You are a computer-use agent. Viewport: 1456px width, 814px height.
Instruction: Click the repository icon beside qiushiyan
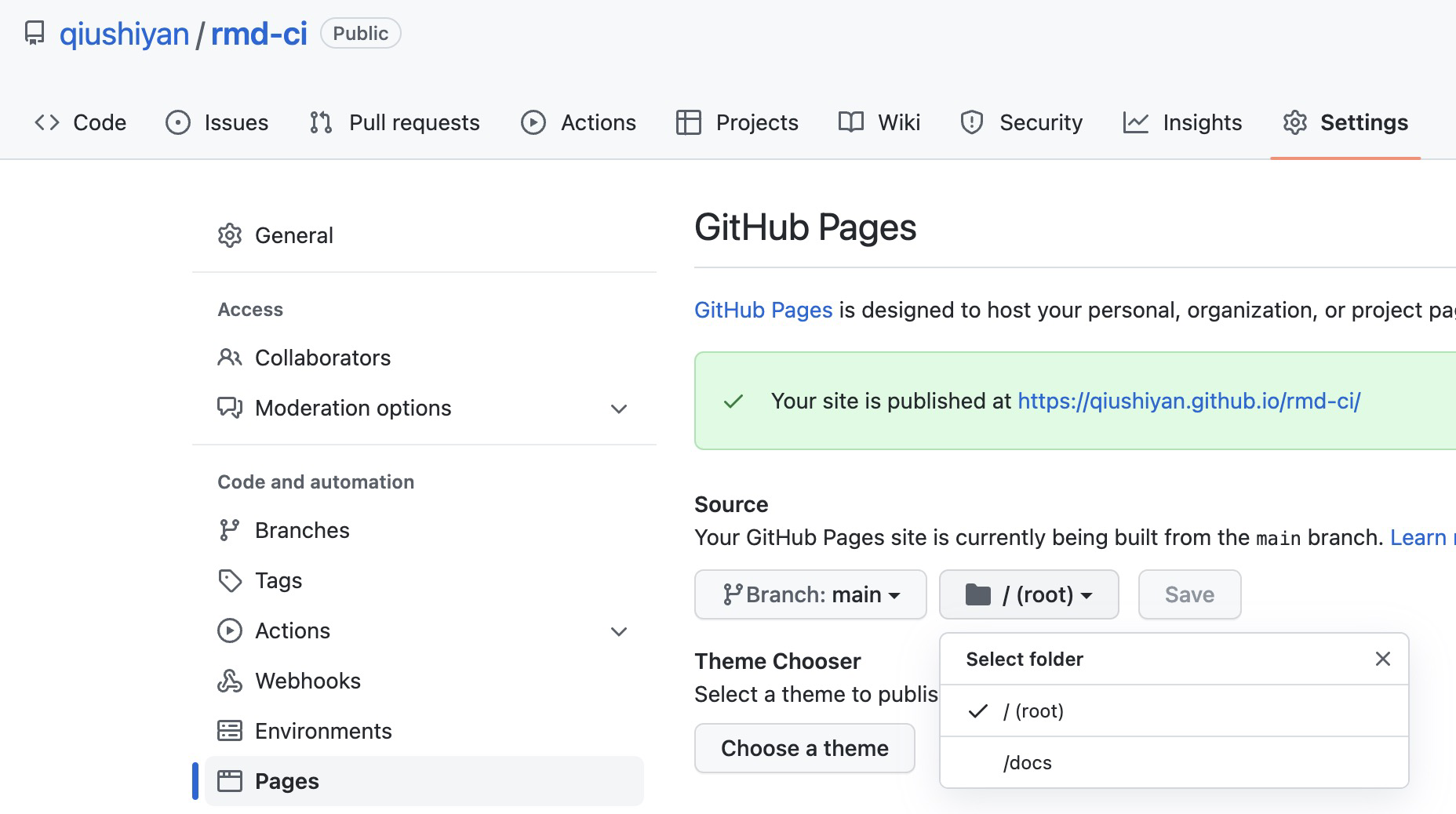(x=35, y=34)
